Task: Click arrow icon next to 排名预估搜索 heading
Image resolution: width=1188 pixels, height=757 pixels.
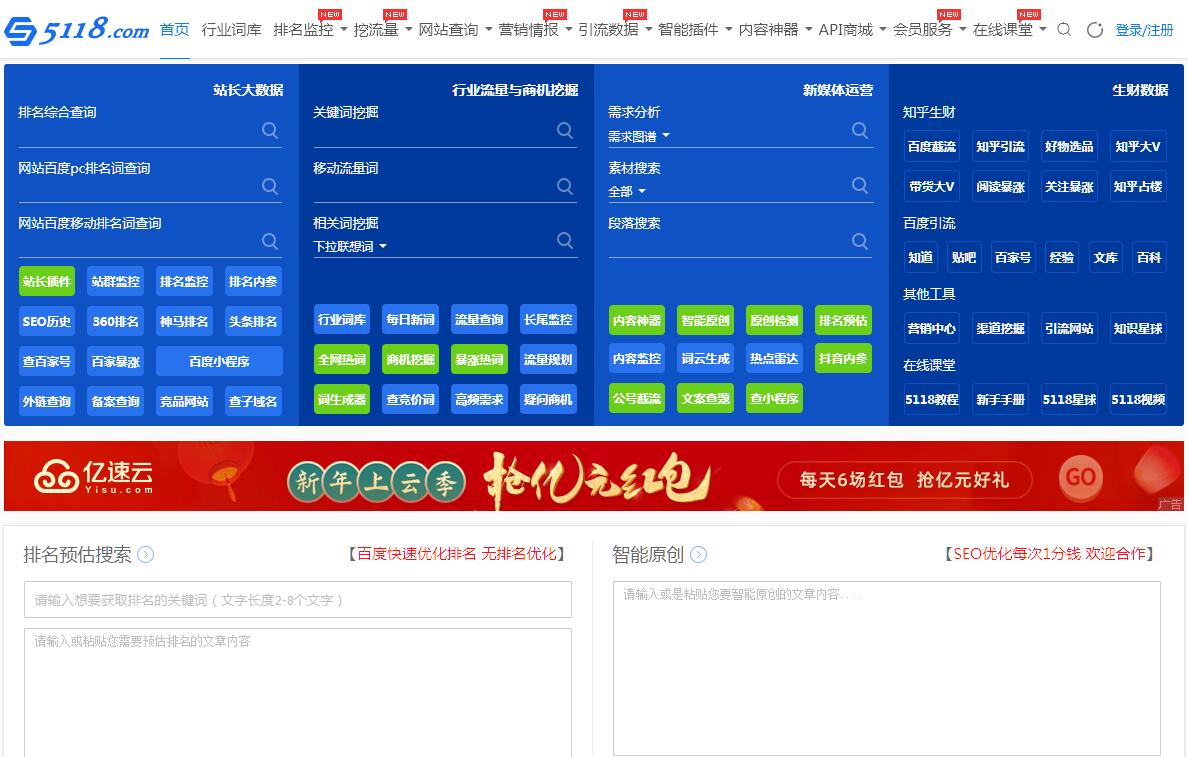Action: 146,554
